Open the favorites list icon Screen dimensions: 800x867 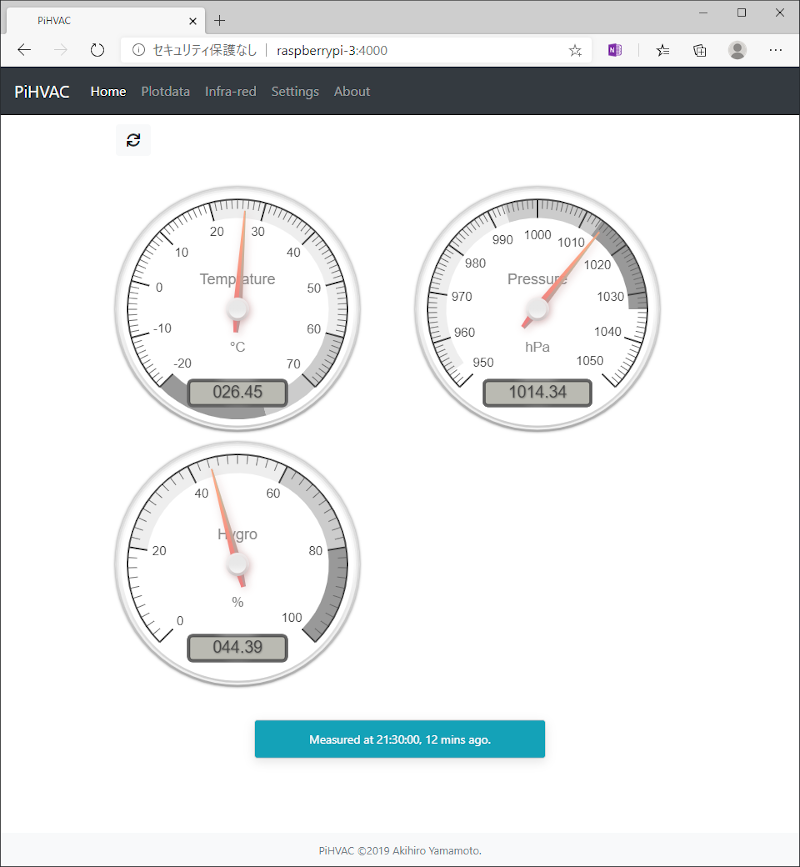(x=662, y=50)
